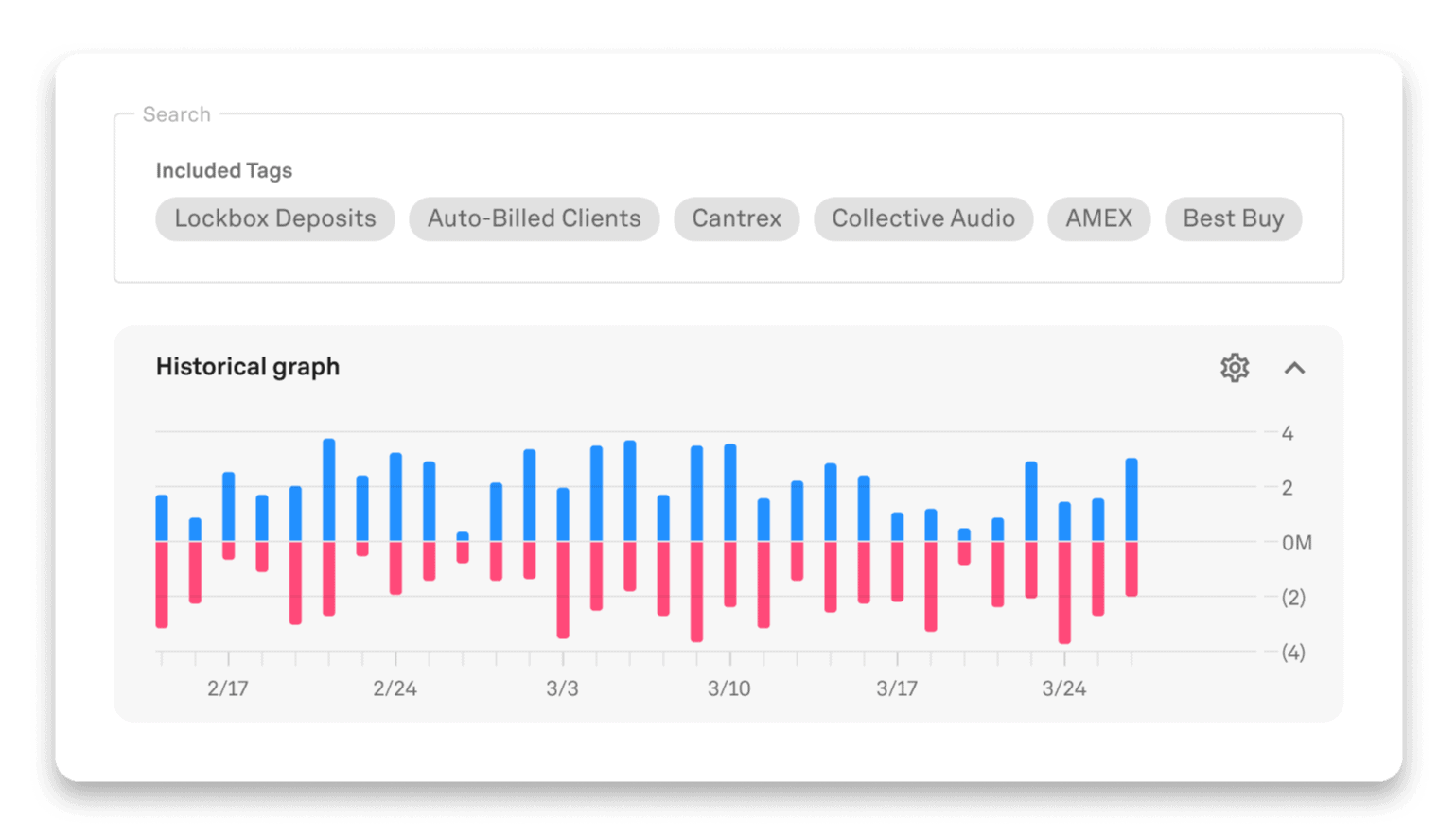1456x836 pixels.
Task: Pick the AMEX tag chip
Action: (1098, 218)
